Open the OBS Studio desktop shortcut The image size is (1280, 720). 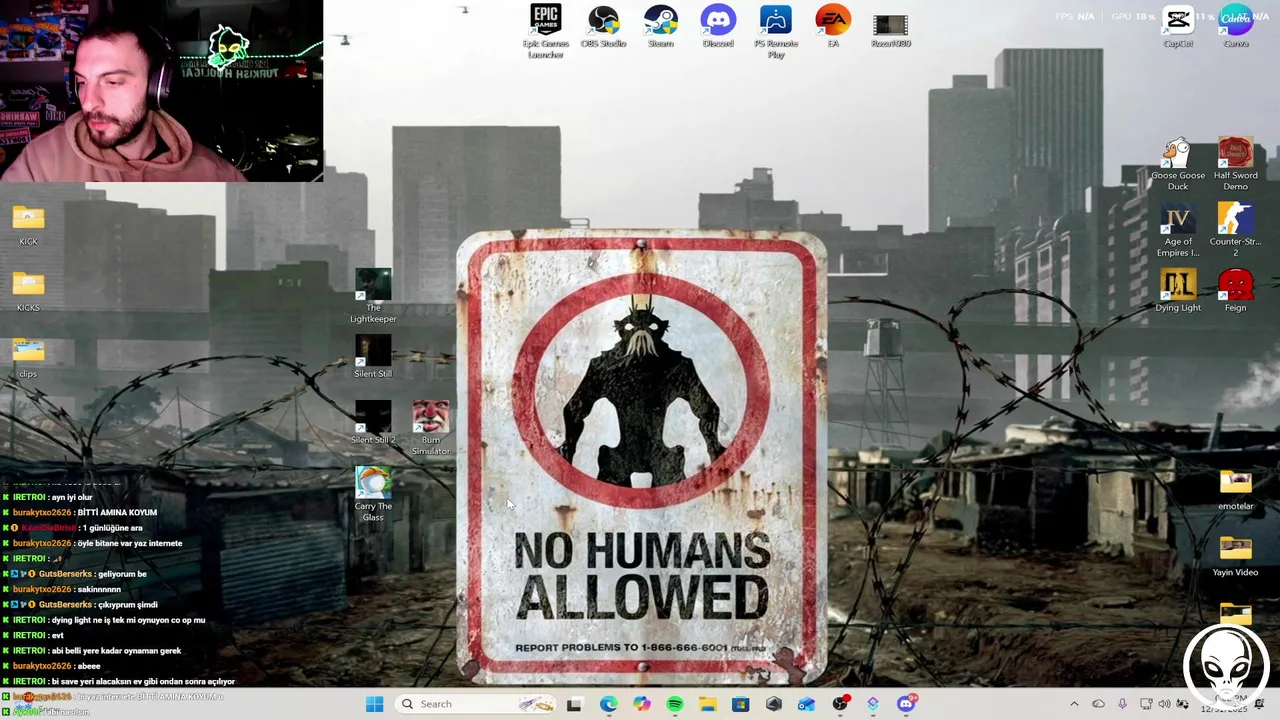(603, 27)
